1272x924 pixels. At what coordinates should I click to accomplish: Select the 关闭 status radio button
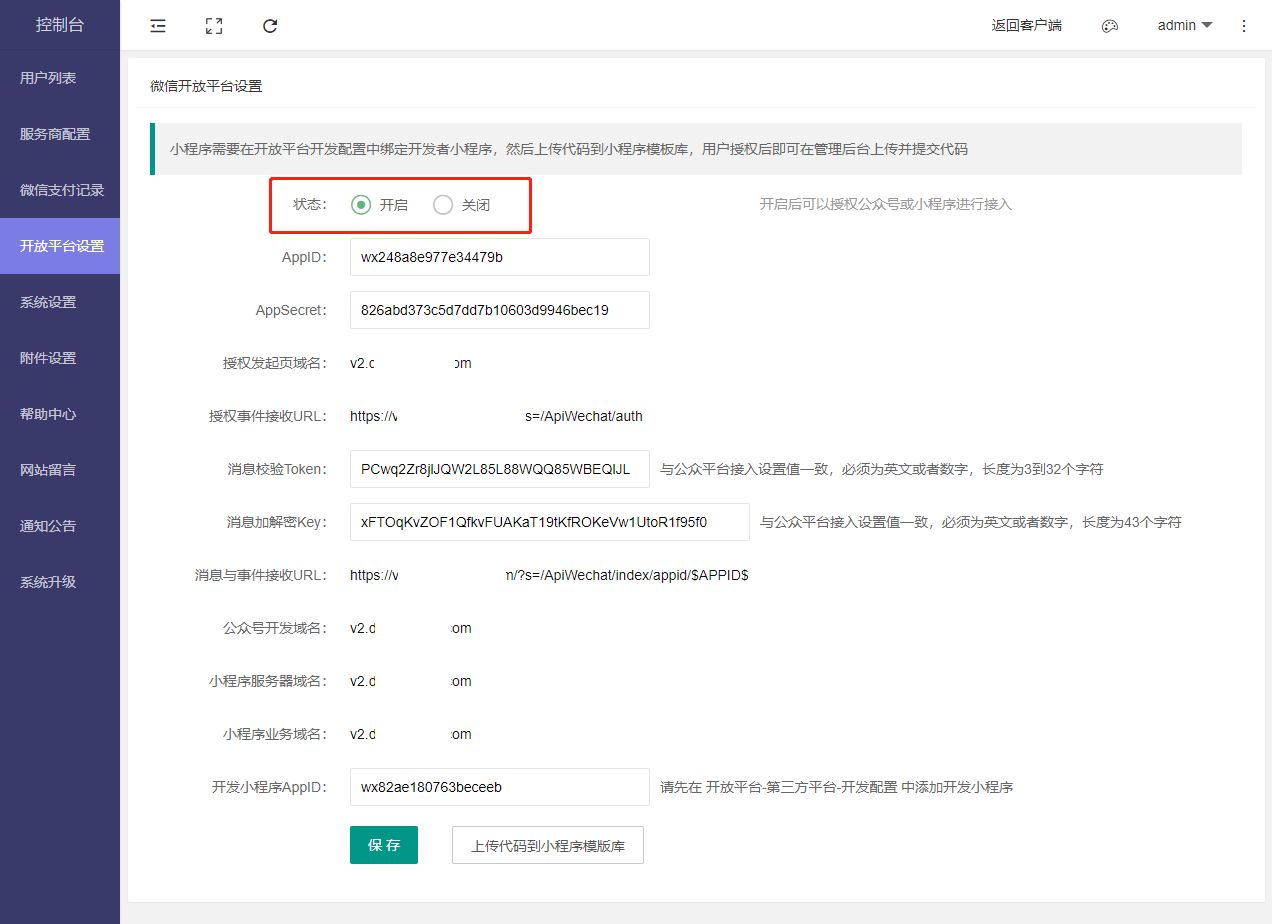coord(443,205)
